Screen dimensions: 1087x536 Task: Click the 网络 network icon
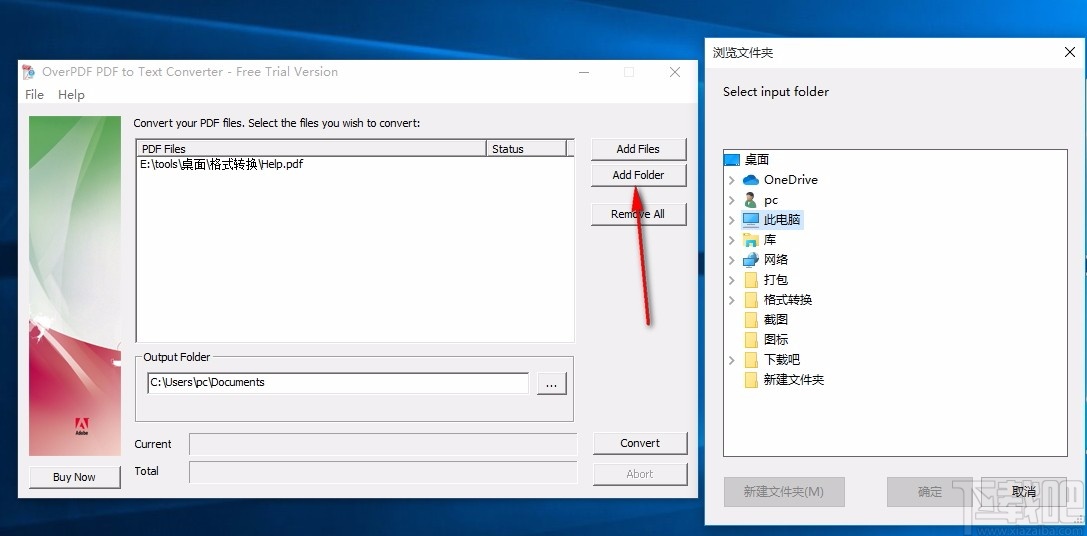tap(751, 259)
